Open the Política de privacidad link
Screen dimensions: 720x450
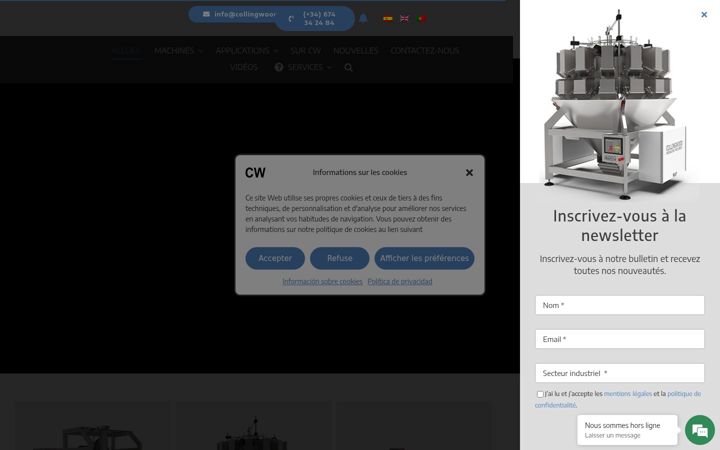click(400, 281)
